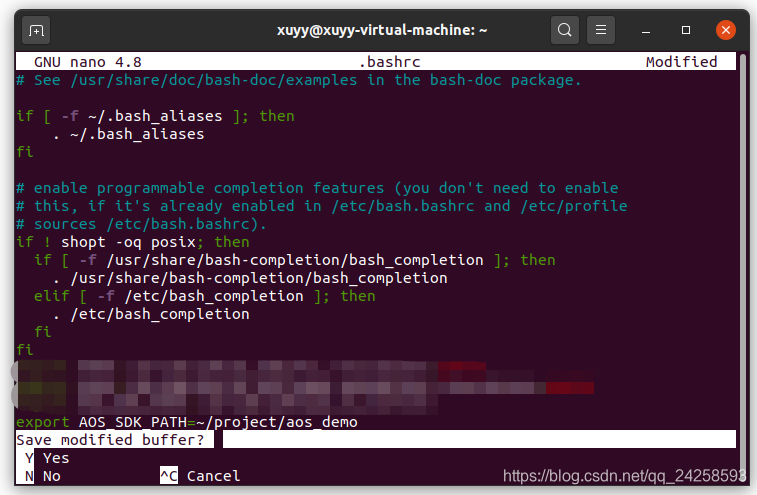
Task: Click the Modified status in nano header
Action: point(681,62)
